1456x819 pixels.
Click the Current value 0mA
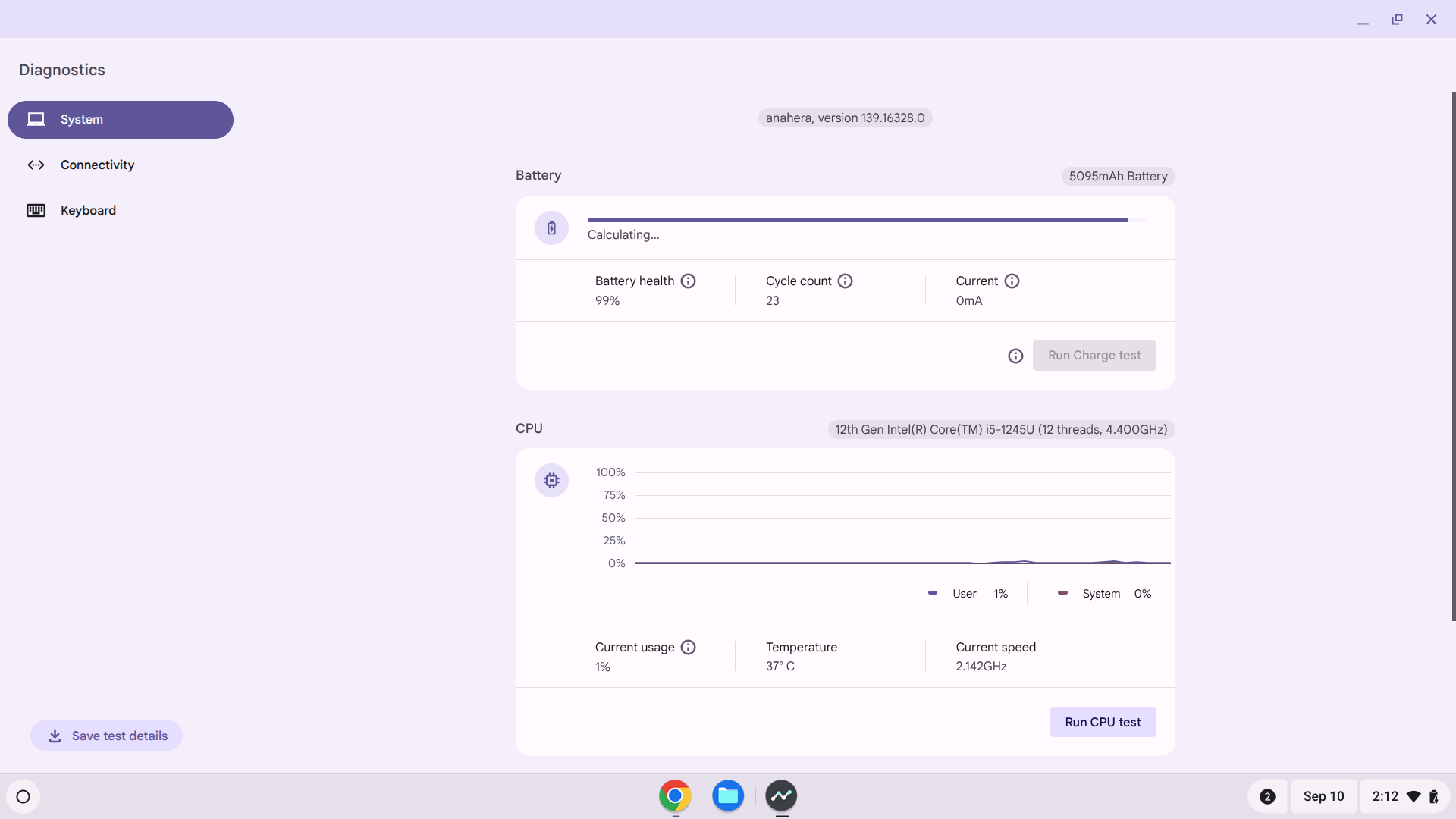pos(969,301)
